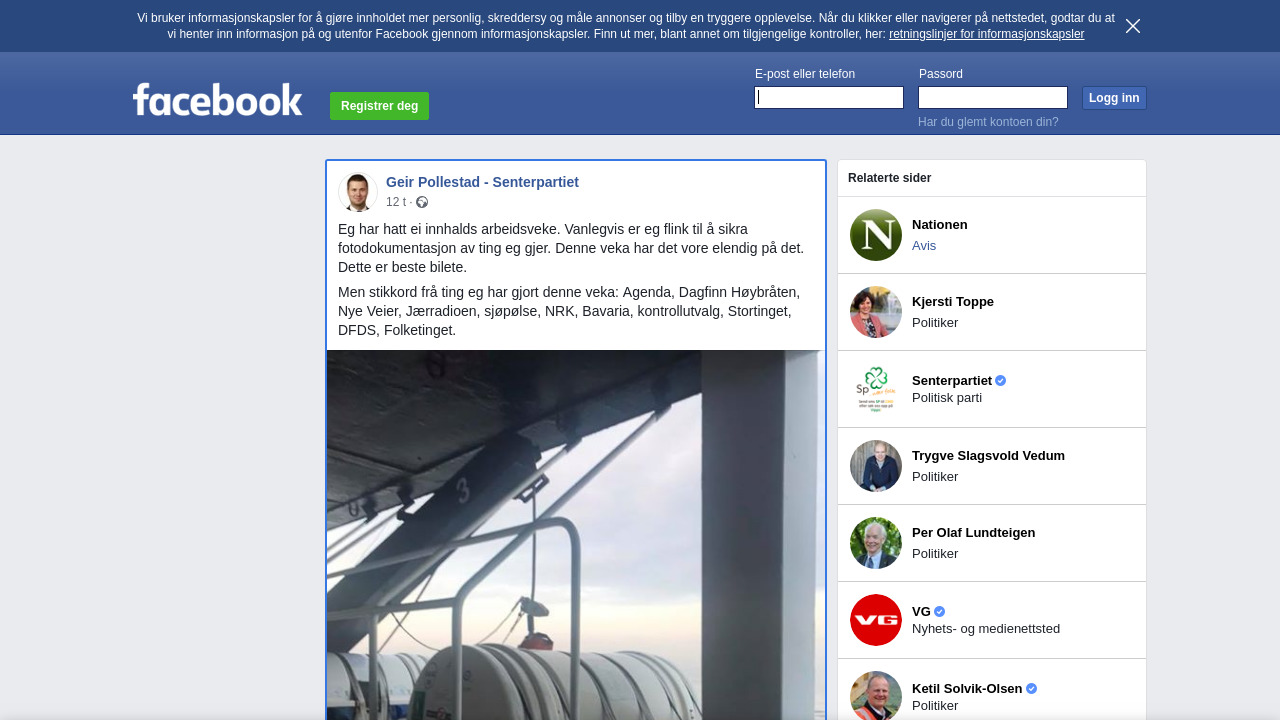The image size is (1280, 720).
Task: Click Ketil Solvik-Olsen's profile picture
Action: point(876,695)
